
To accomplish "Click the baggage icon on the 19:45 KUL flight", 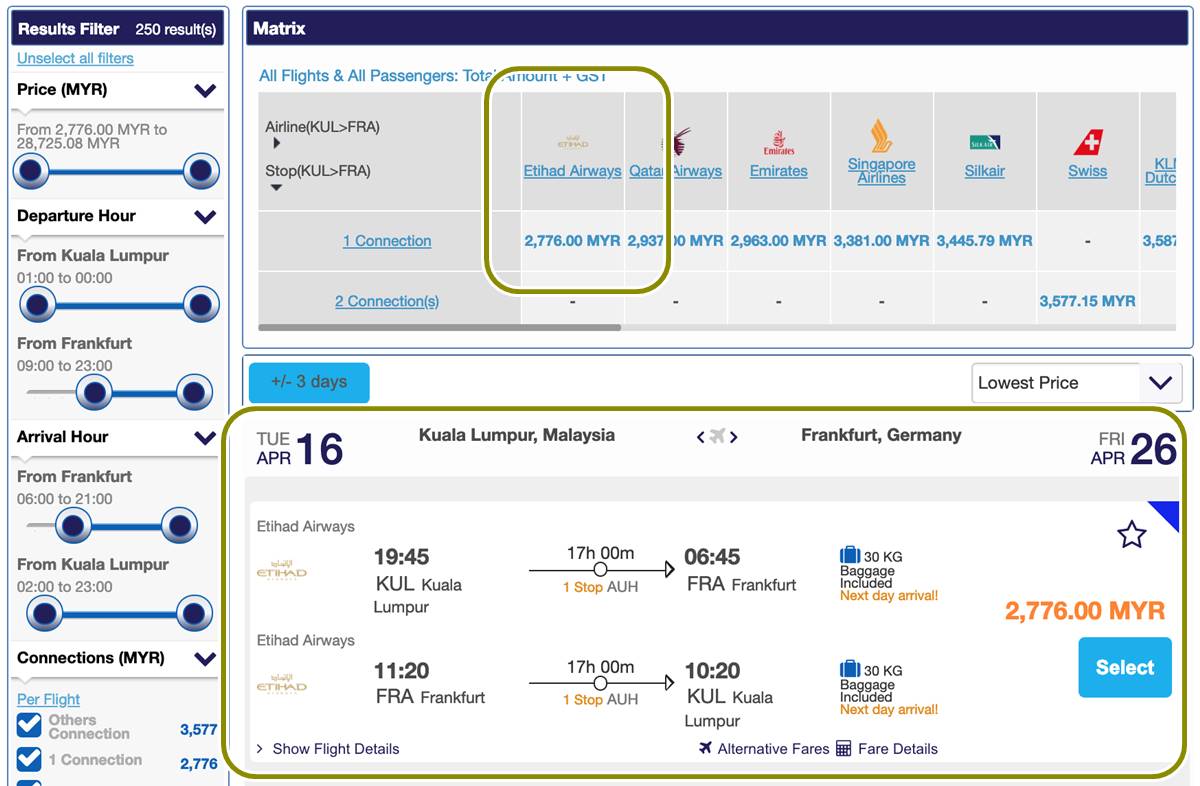I will click(x=850, y=555).
